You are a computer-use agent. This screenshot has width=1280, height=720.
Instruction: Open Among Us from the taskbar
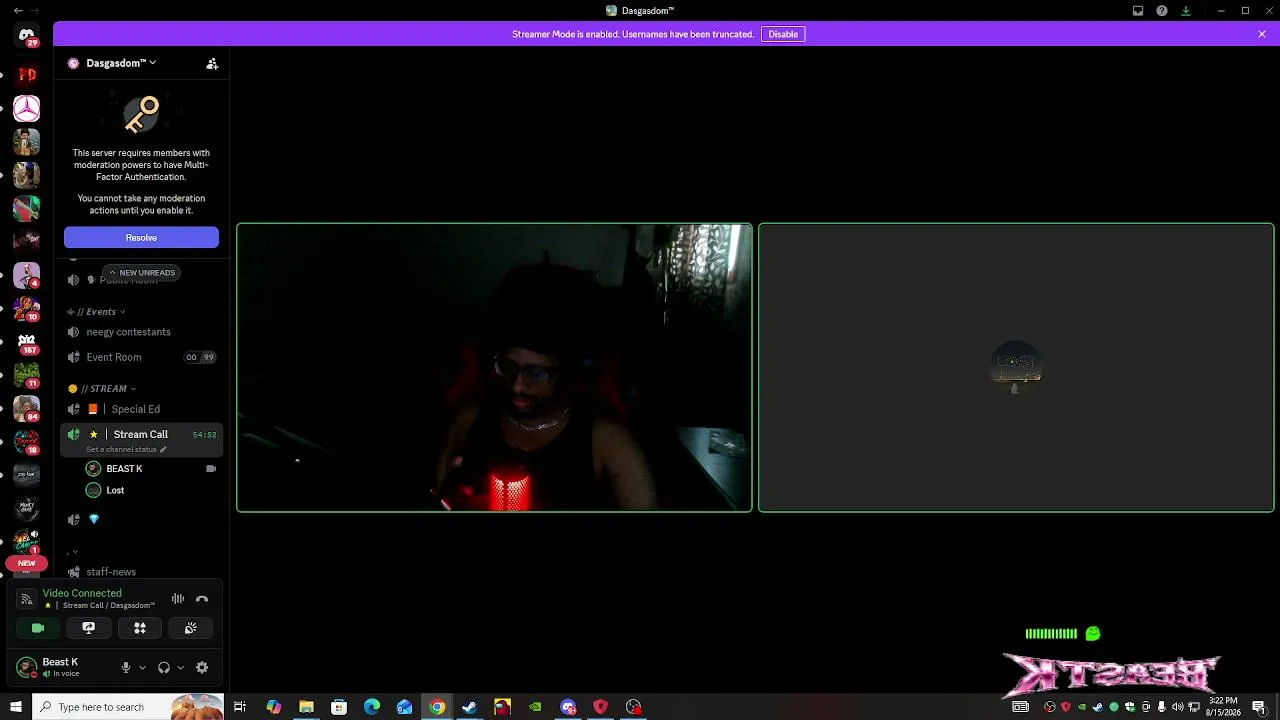click(502, 707)
